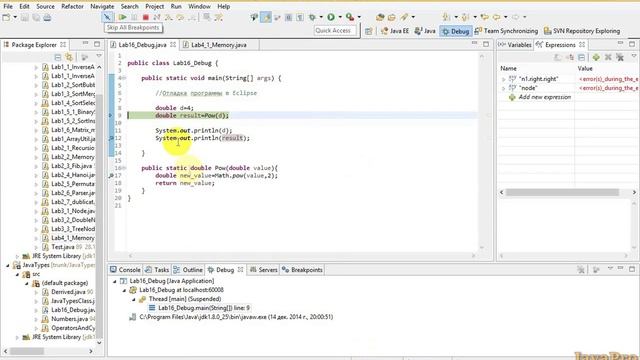Open the File menu

(x=8, y=7)
